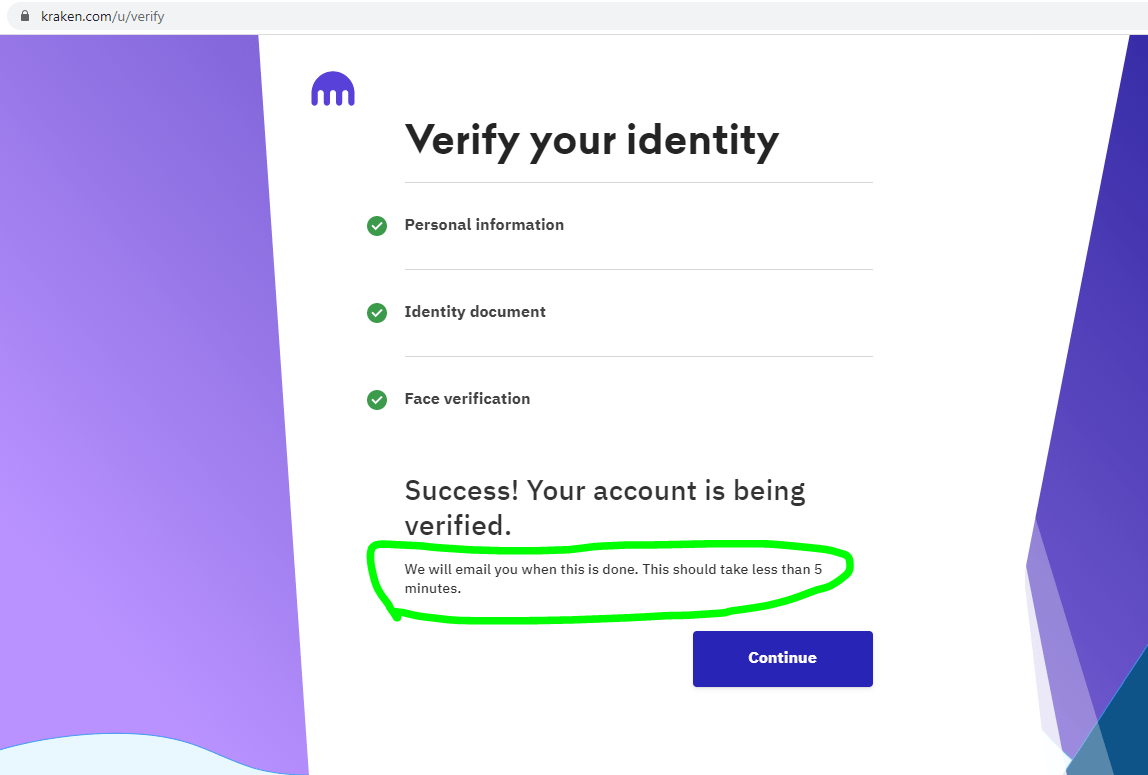The height and width of the screenshot is (775, 1148).
Task: Click the word 'minutes.' in the notice
Action: pos(433,588)
